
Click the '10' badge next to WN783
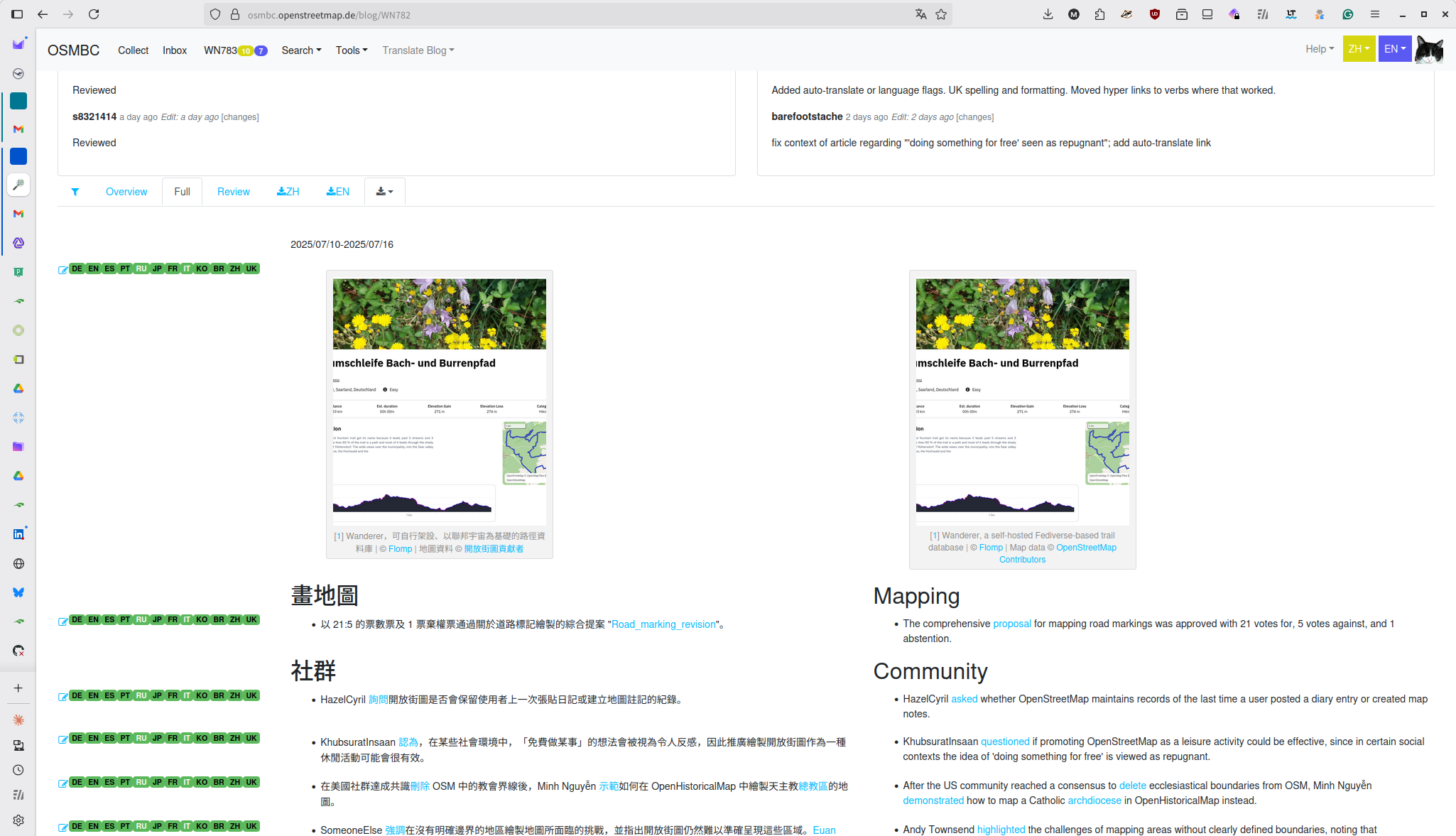(245, 51)
